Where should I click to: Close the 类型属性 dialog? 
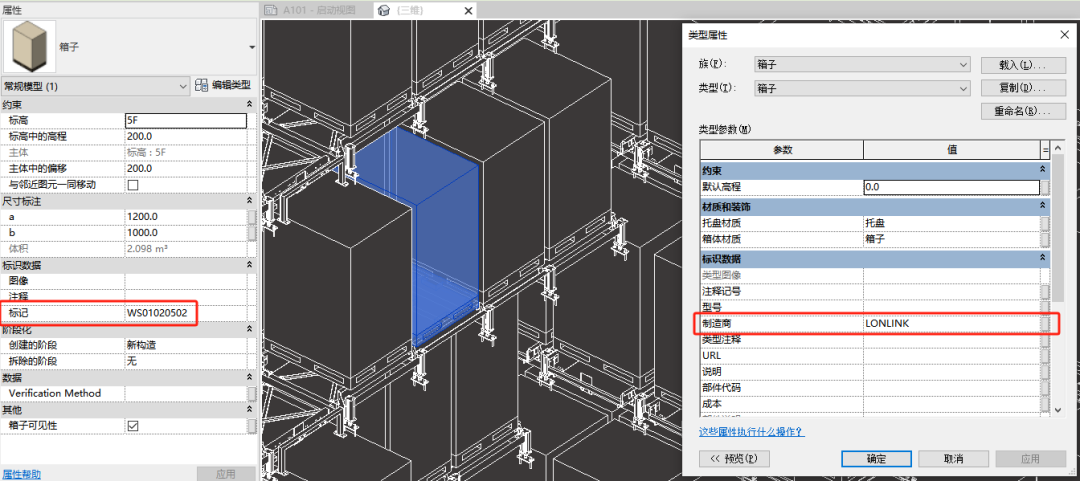coord(1064,34)
